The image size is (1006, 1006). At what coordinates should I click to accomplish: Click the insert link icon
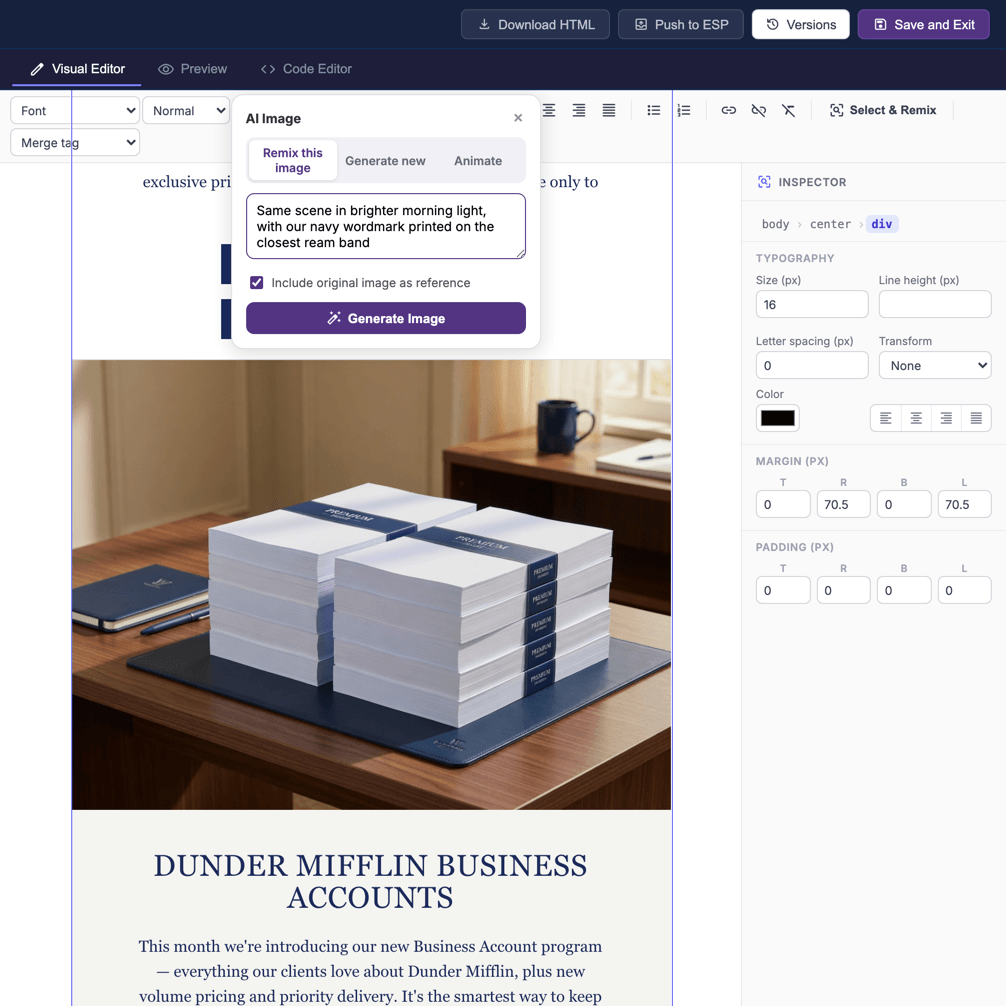coord(729,110)
